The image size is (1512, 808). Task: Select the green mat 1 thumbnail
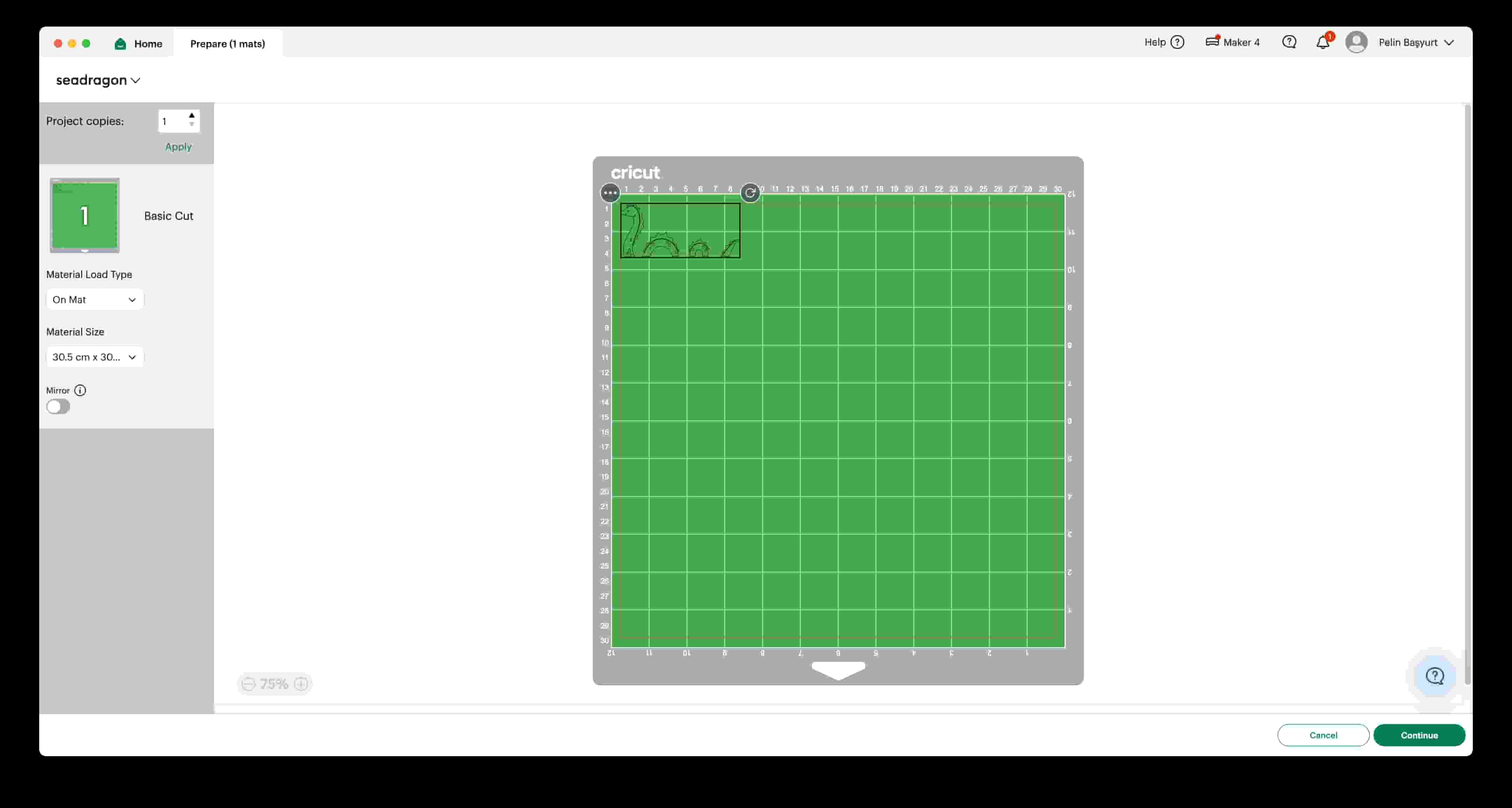point(84,216)
